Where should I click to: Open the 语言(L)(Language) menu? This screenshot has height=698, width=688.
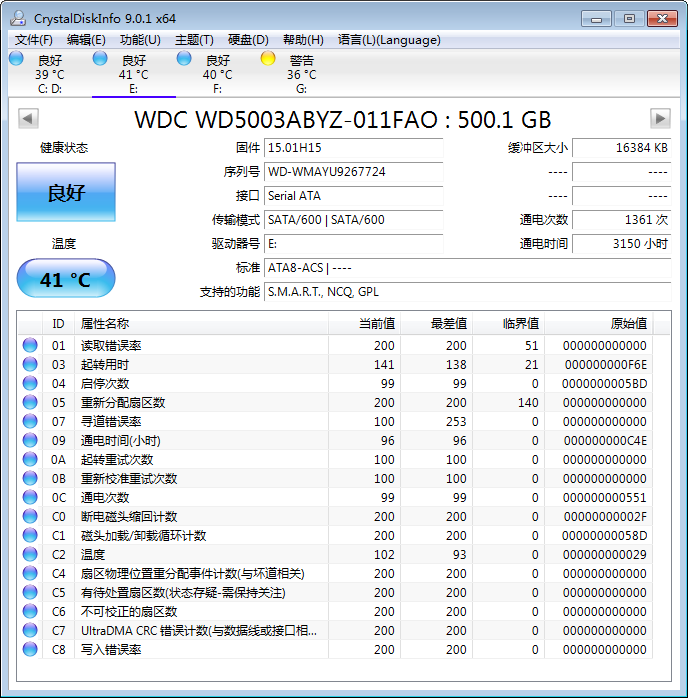389,40
